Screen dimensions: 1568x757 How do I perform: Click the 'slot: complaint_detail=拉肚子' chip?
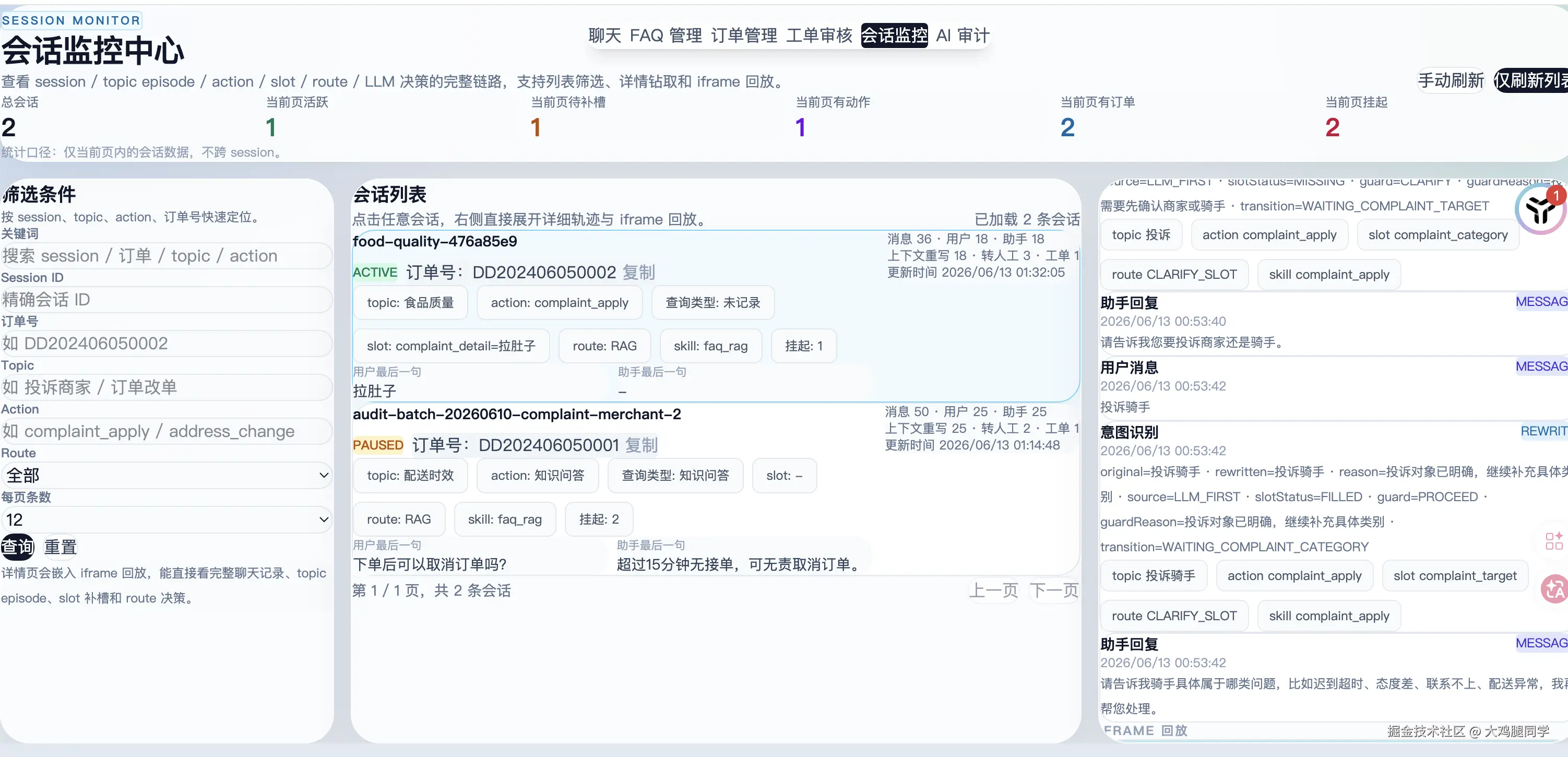pyautogui.click(x=451, y=346)
